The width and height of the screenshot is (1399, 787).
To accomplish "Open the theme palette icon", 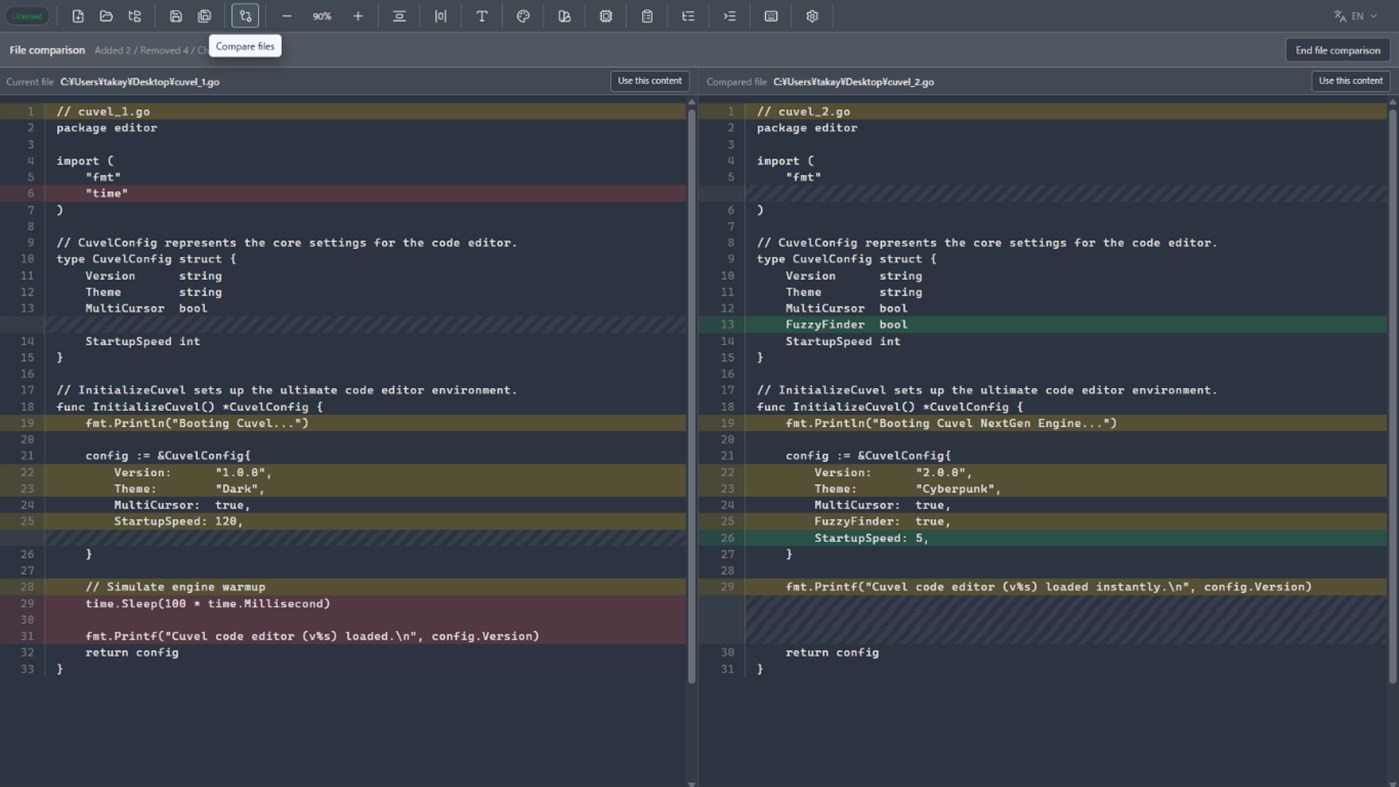I will (523, 16).
